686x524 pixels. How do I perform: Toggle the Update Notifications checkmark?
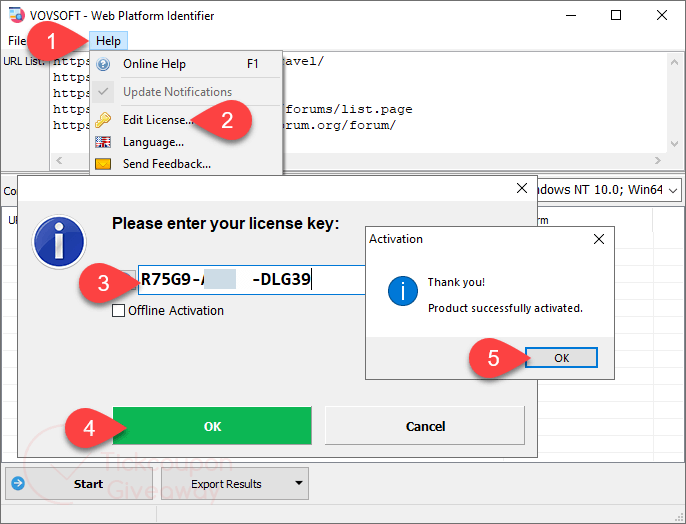point(103,92)
